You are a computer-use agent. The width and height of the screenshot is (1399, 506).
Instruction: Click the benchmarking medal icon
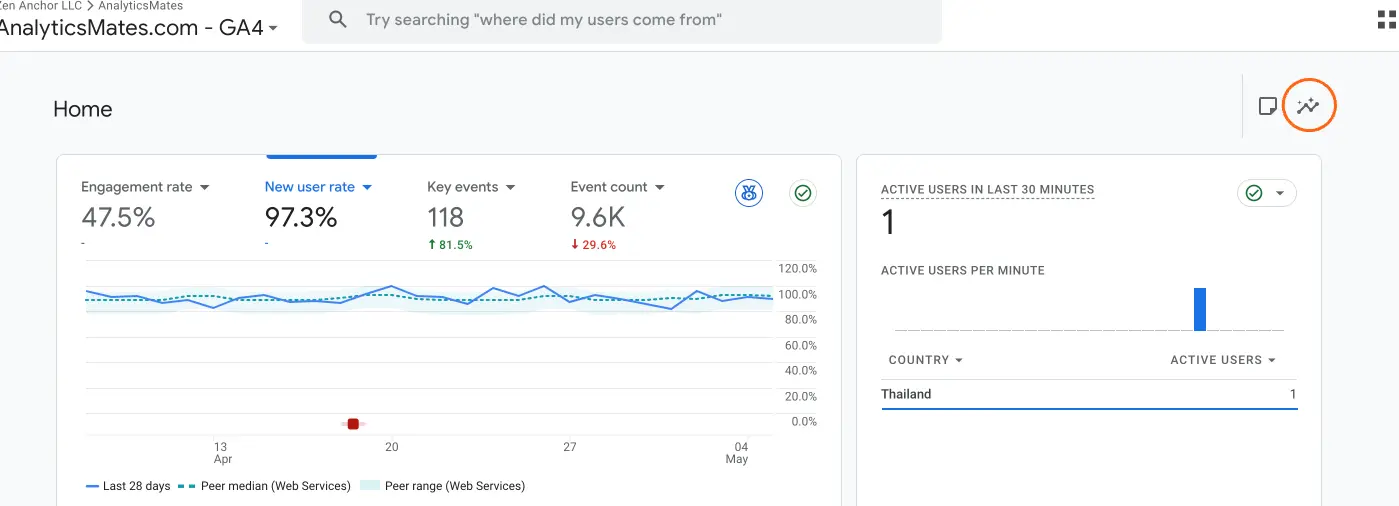[749, 193]
